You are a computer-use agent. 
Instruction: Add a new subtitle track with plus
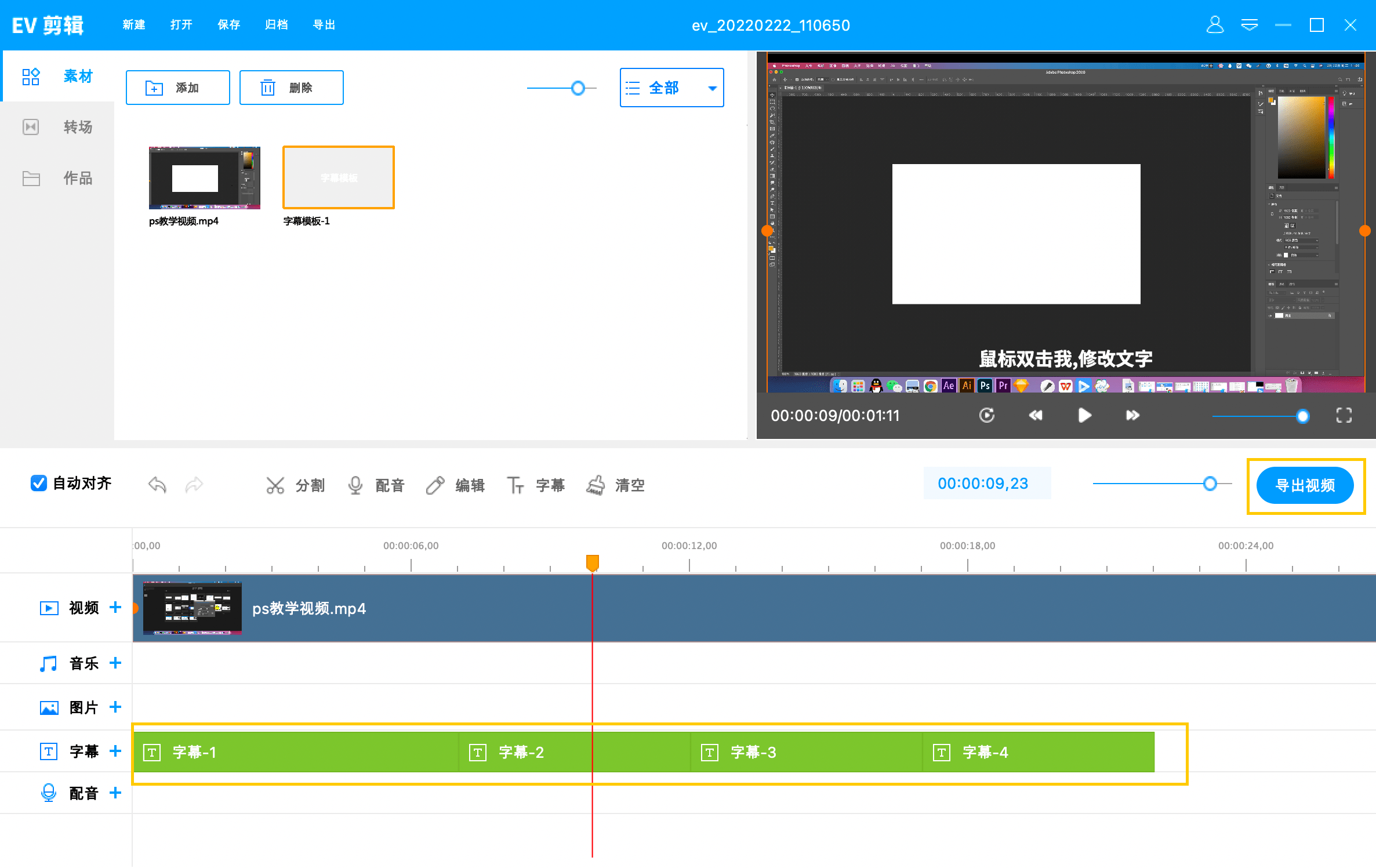coord(115,751)
